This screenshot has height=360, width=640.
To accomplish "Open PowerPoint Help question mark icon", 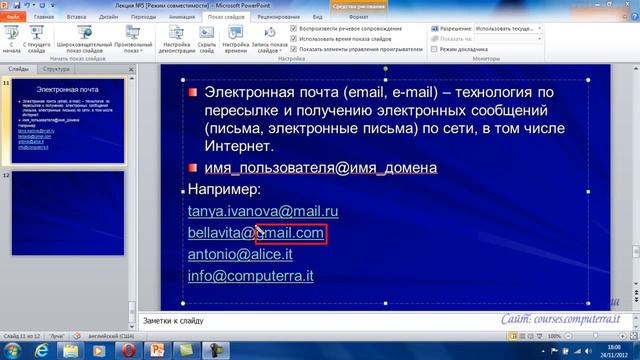I will [x=635, y=17].
